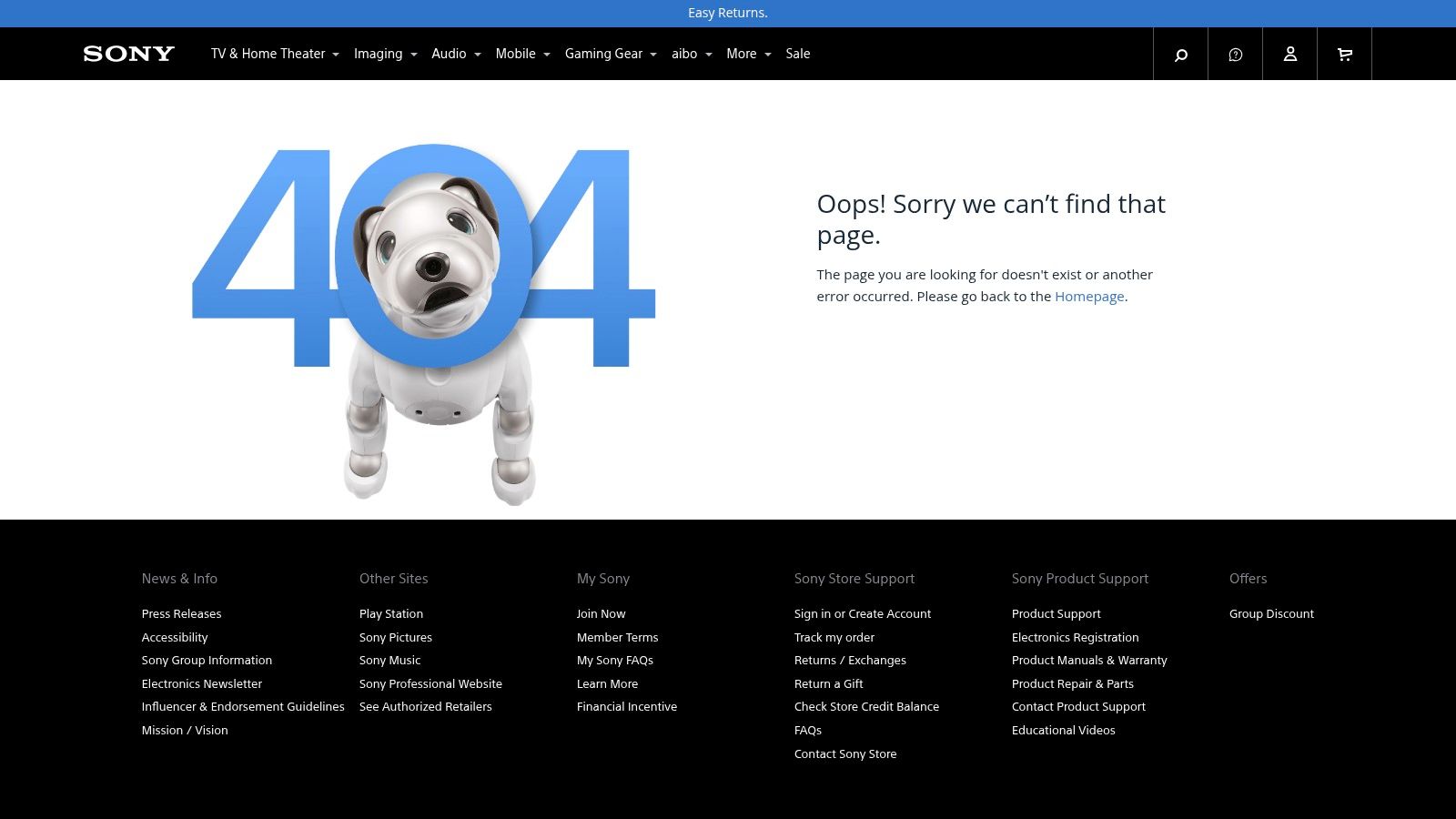Screen dimensions: 1456x819
Task: Open the help chat icon
Action: (1235, 55)
